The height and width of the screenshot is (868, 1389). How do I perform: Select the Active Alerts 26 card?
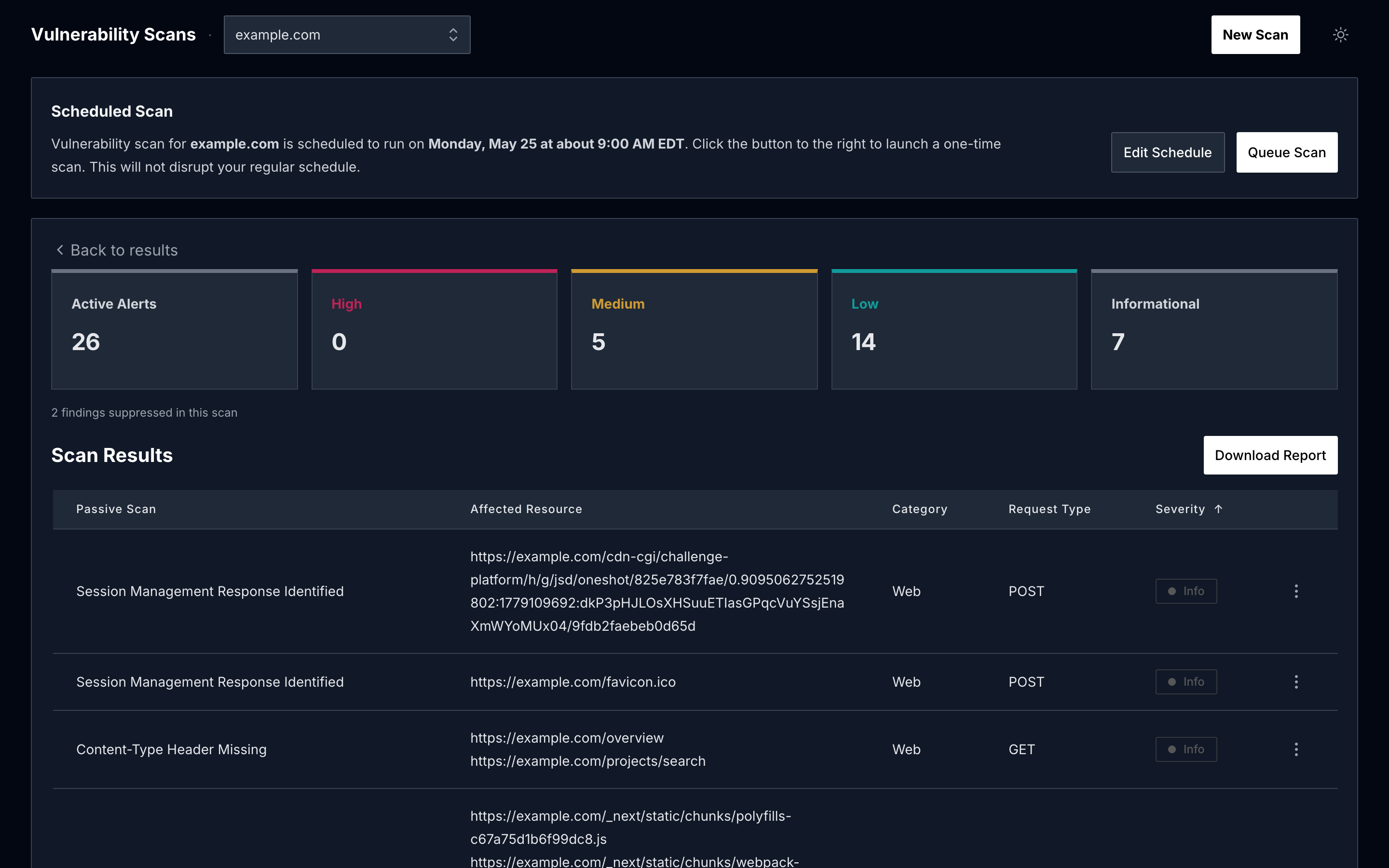175,329
